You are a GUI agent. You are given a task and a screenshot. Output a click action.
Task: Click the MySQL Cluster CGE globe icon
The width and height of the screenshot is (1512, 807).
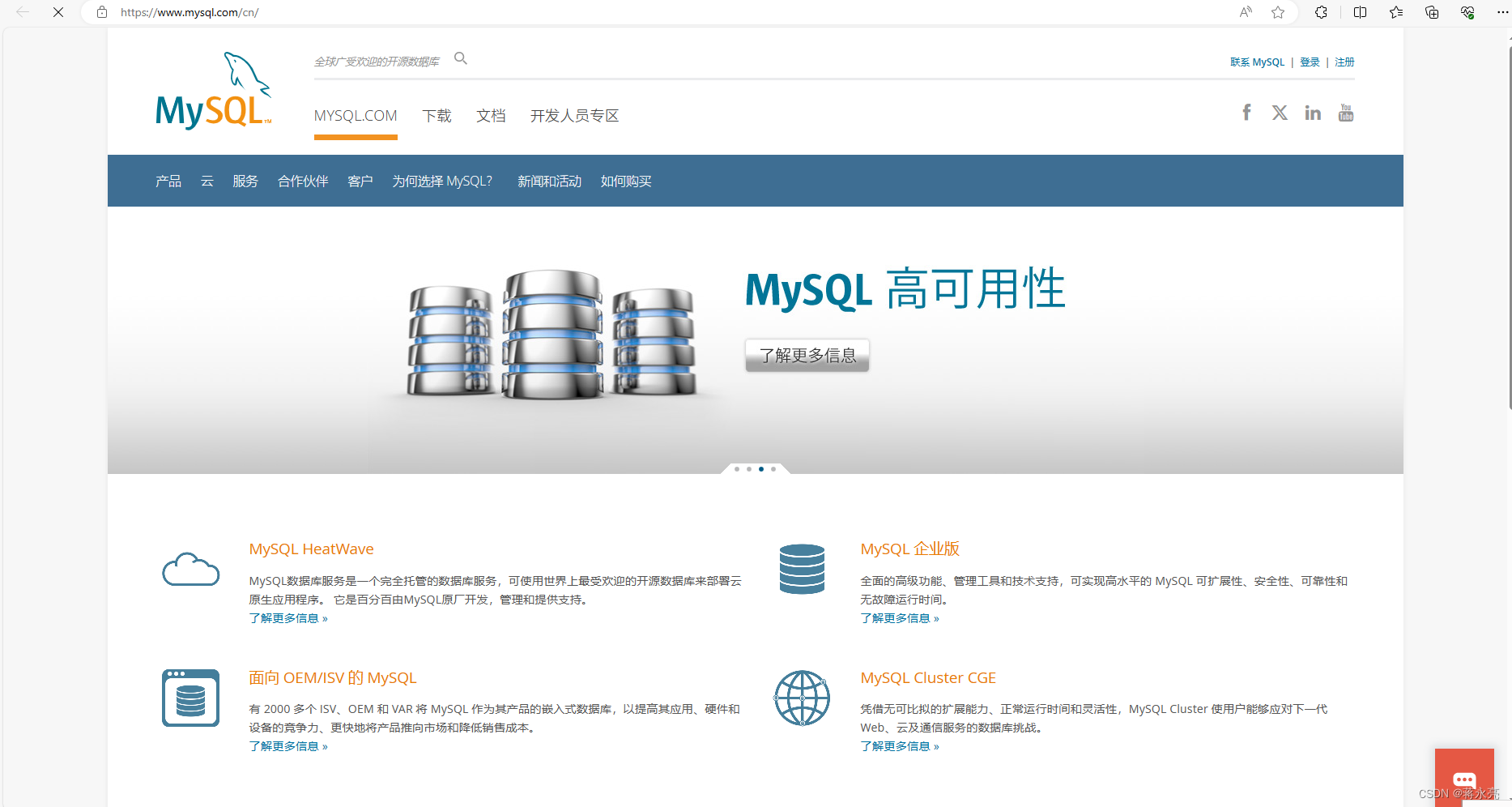(802, 698)
